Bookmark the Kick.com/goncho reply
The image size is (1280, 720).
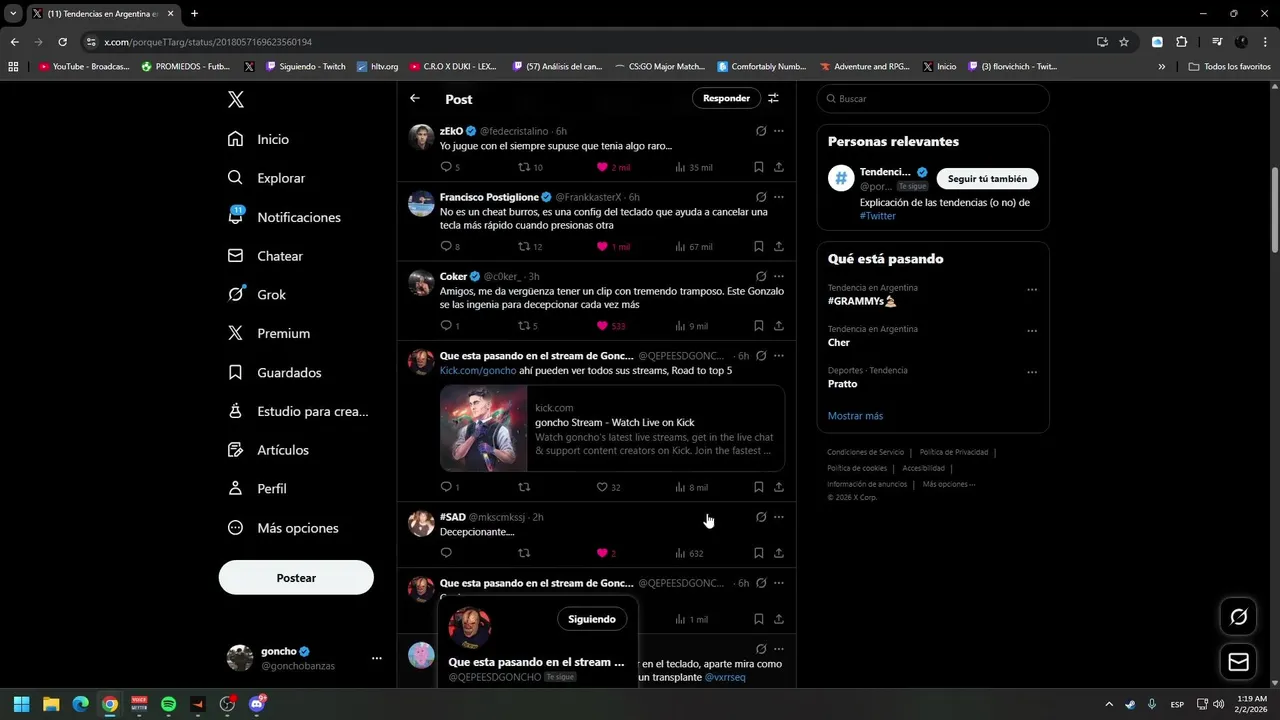[x=758, y=487]
